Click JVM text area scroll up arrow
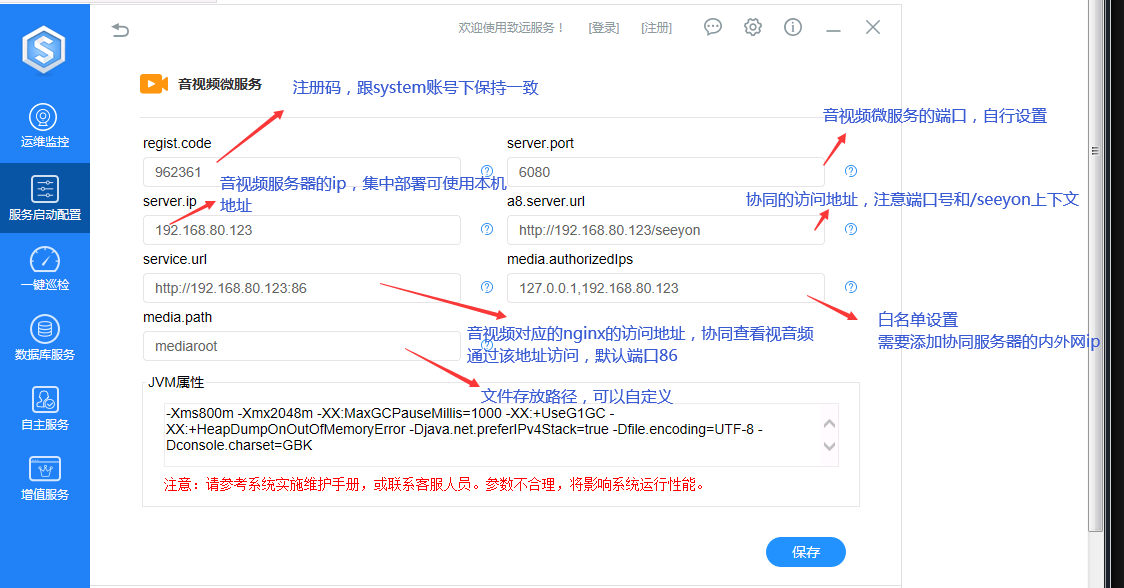The image size is (1124, 588). 829,424
